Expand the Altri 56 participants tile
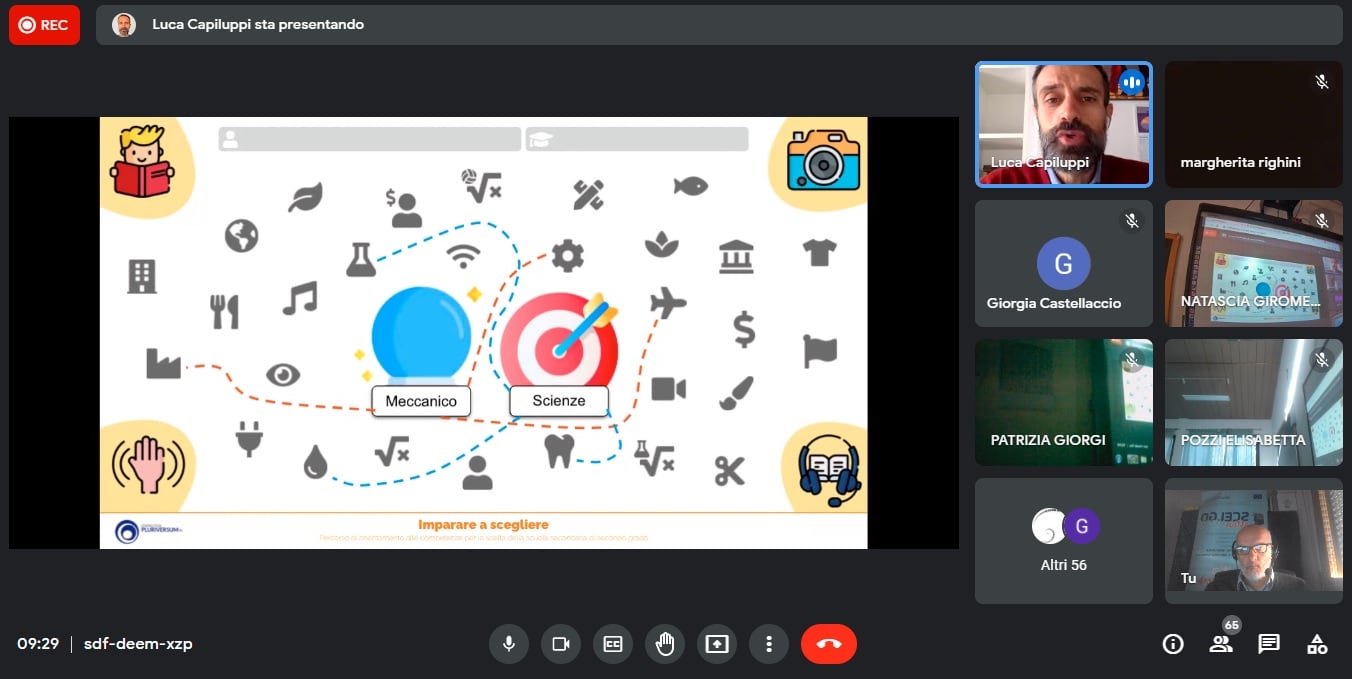1352x679 pixels. (x=1063, y=541)
